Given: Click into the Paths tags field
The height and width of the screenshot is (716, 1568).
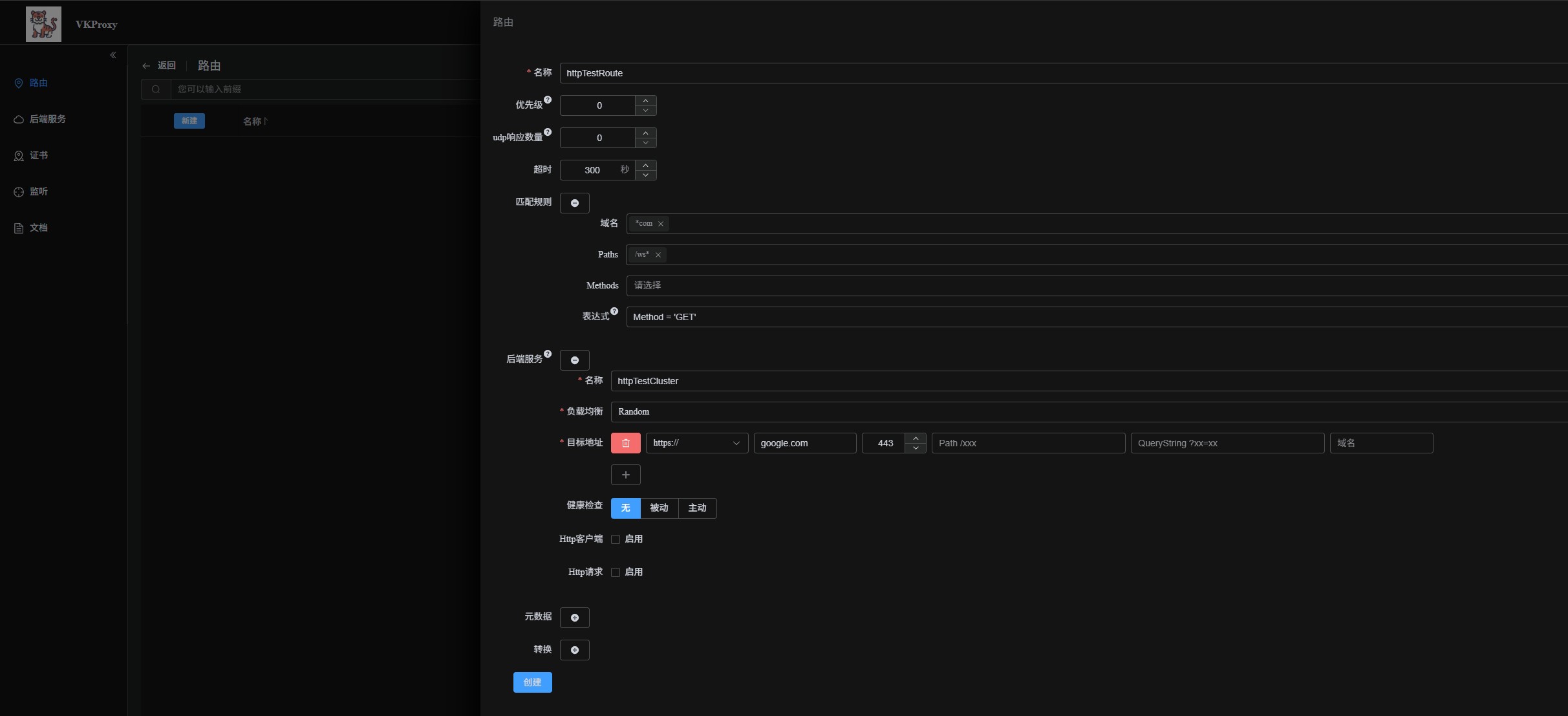Looking at the screenshot, I should tap(1097, 255).
